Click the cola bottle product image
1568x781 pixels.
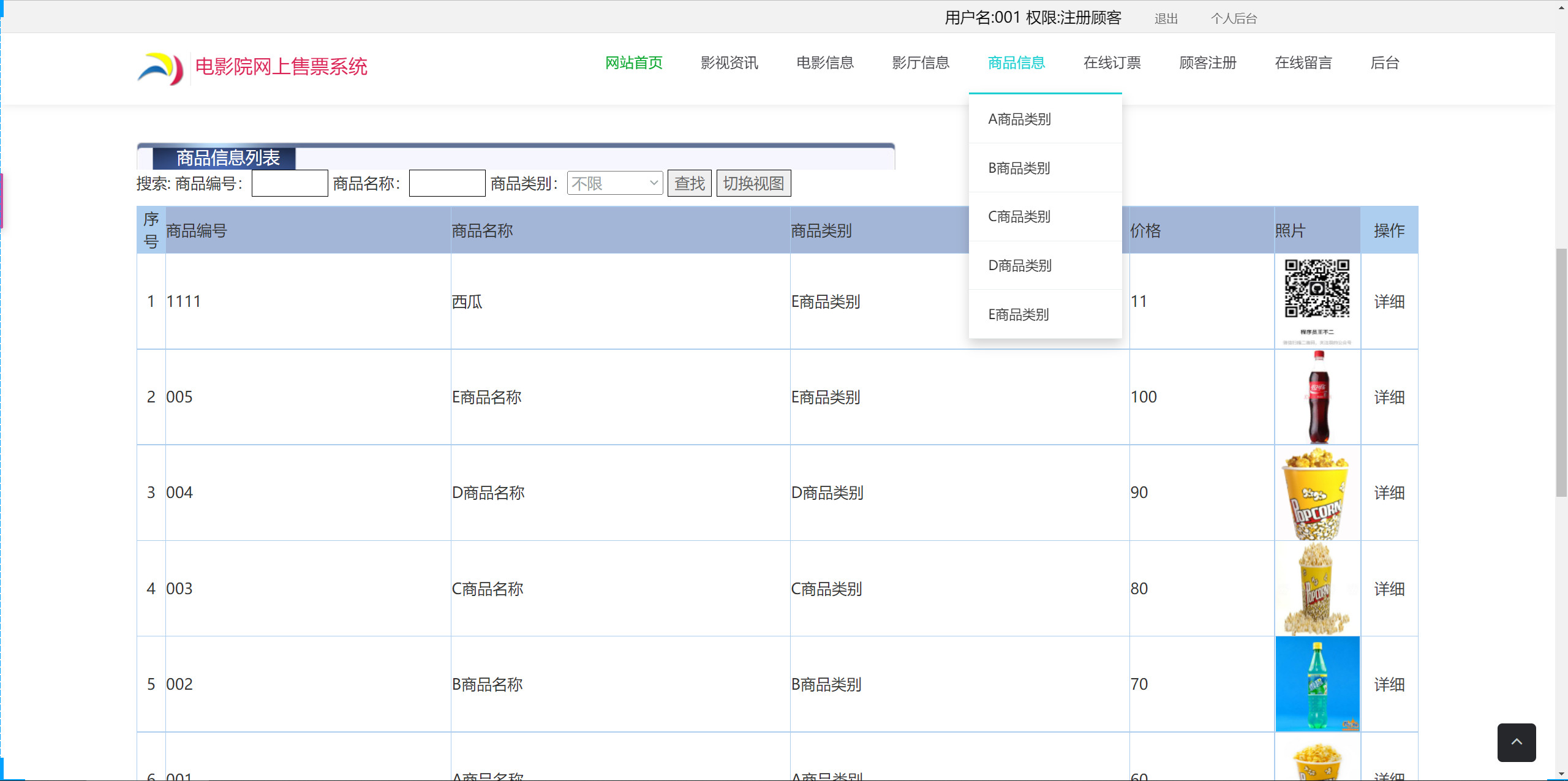pyautogui.click(x=1317, y=397)
